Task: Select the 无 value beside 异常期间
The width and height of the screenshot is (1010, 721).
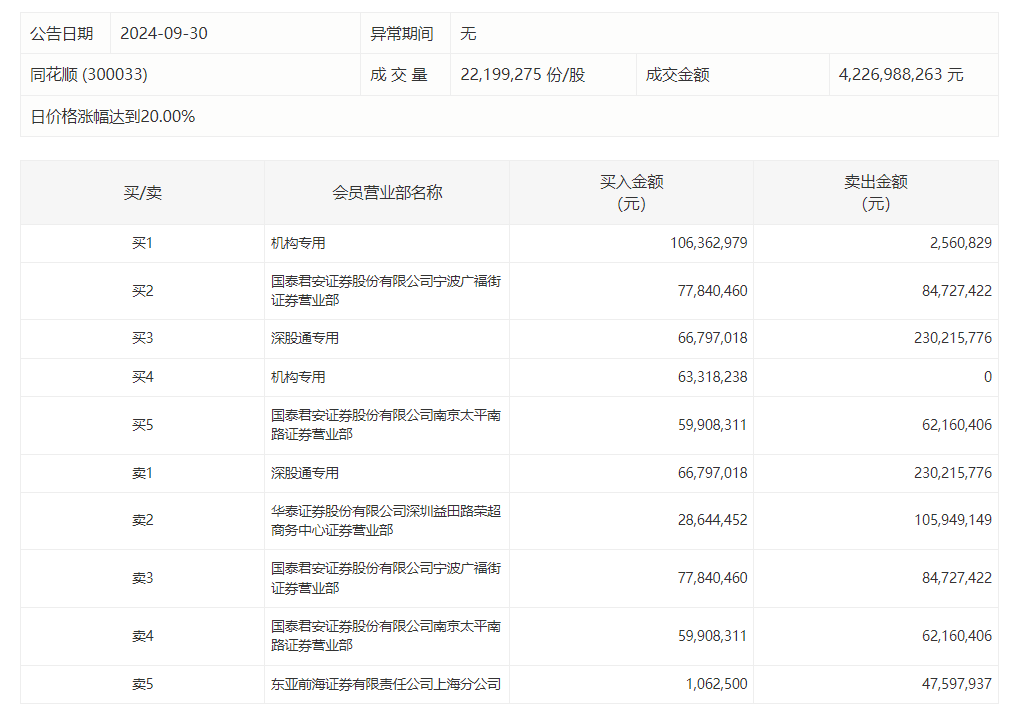Action: tap(468, 34)
